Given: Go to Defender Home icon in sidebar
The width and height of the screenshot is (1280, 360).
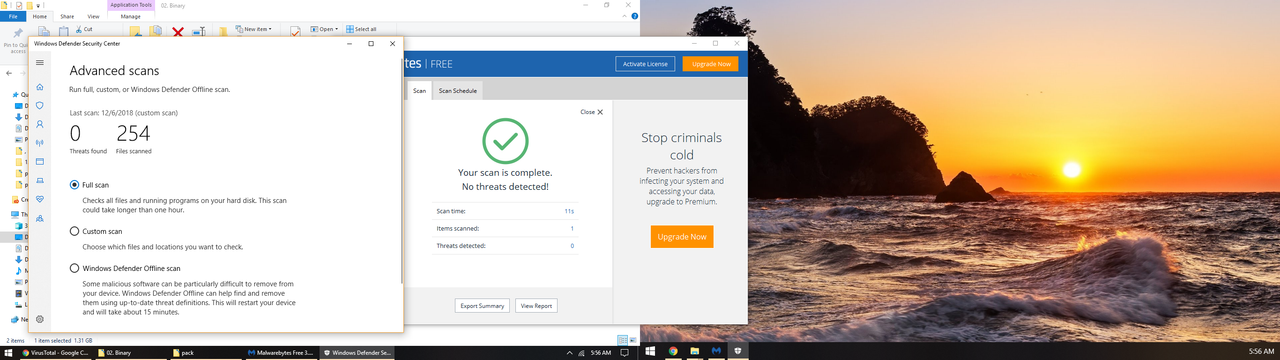Looking at the screenshot, I should (40, 87).
